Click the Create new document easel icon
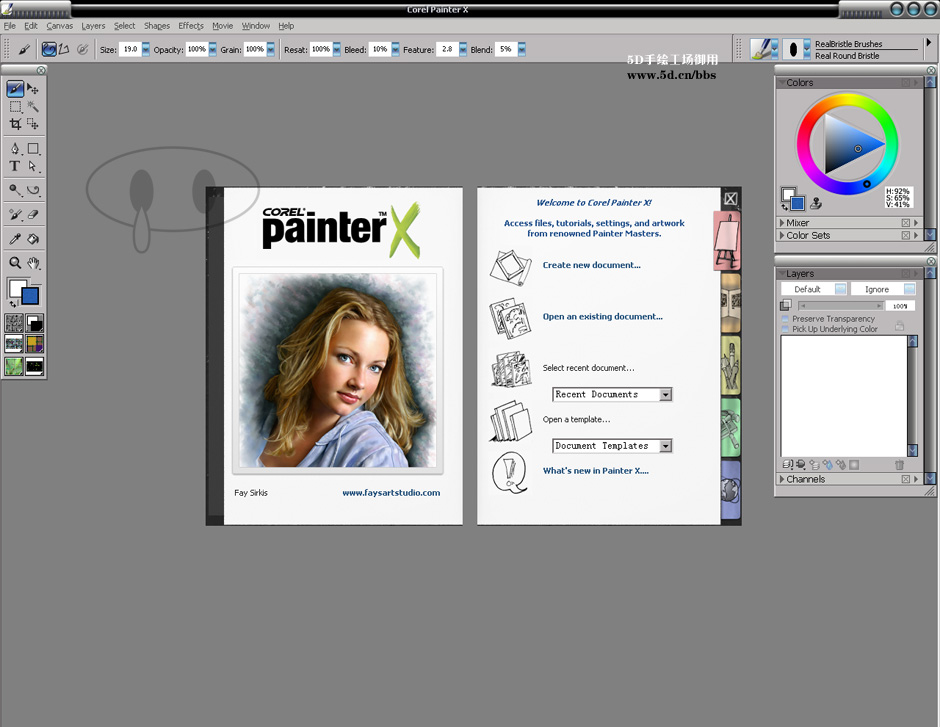The image size is (940, 727). coord(510,267)
